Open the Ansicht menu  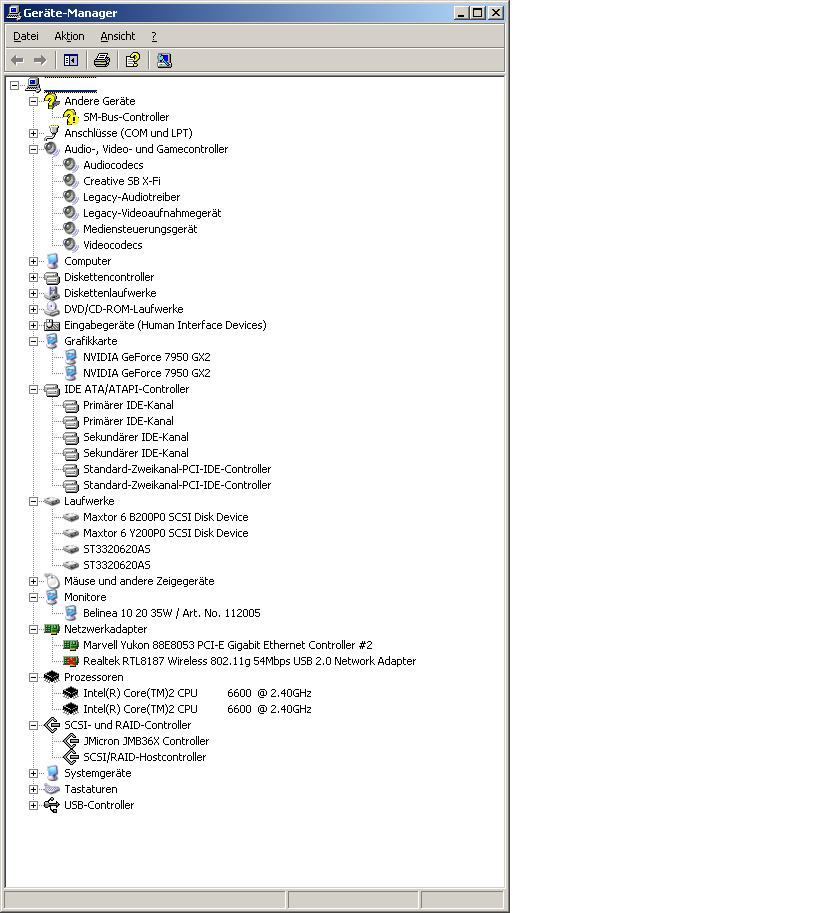(118, 36)
